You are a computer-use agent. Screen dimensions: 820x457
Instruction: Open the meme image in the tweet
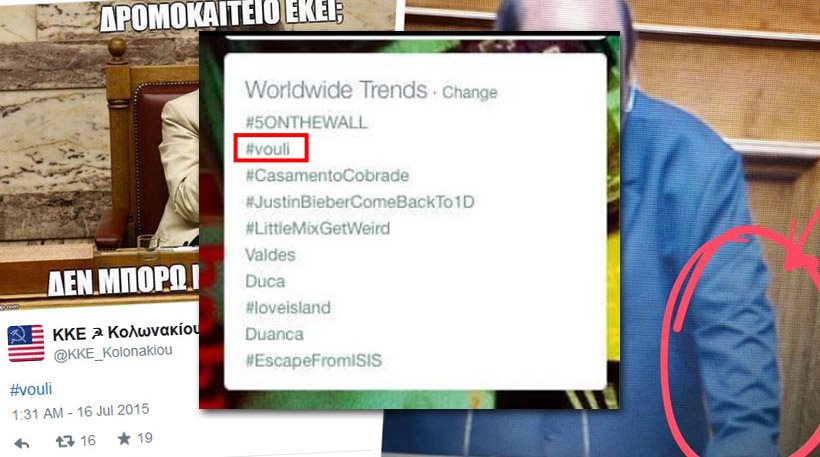coord(99,152)
